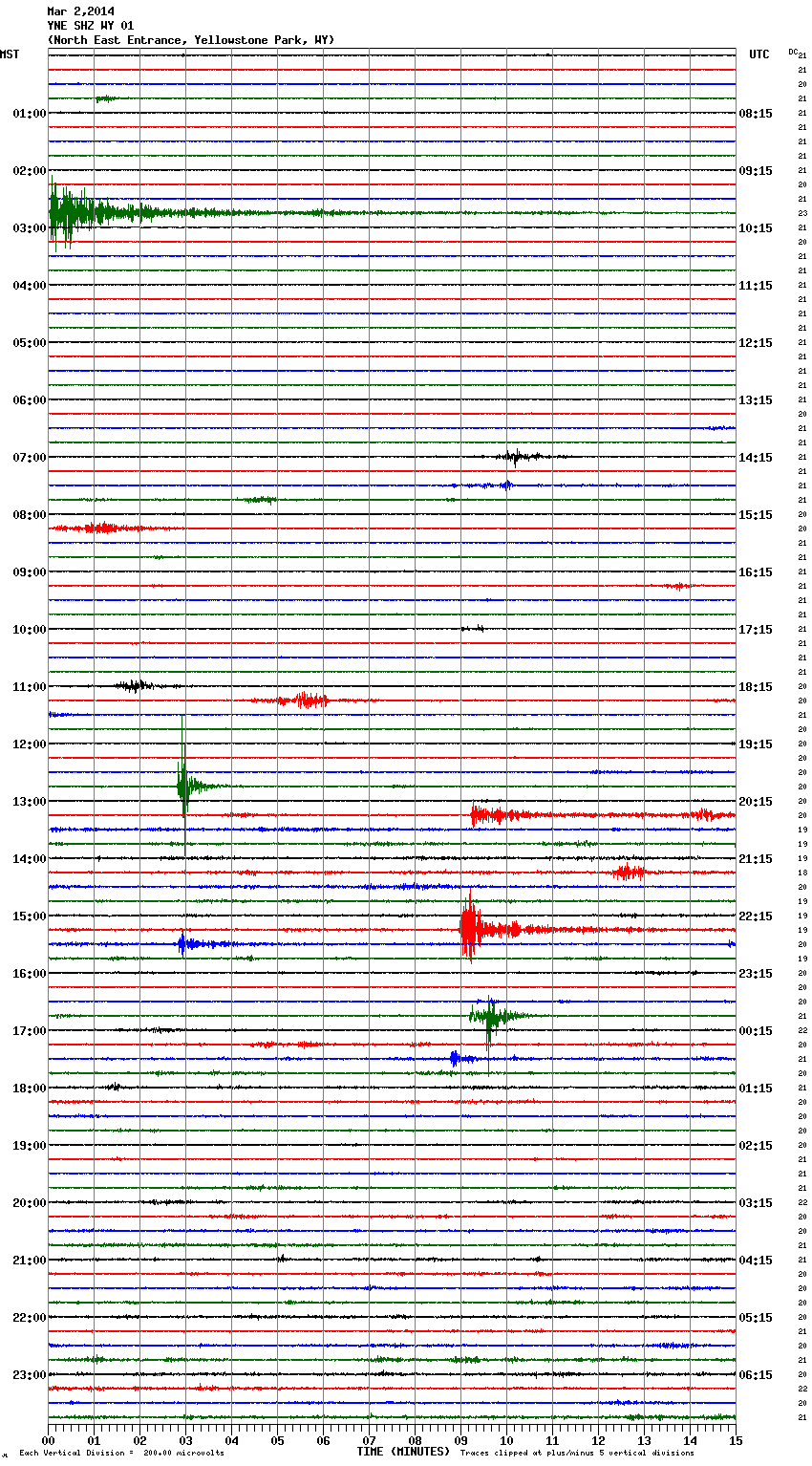The height and width of the screenshot is (1466, 812).
Task: Click the 17:00 MST hour label
Action: (30, 1031)
